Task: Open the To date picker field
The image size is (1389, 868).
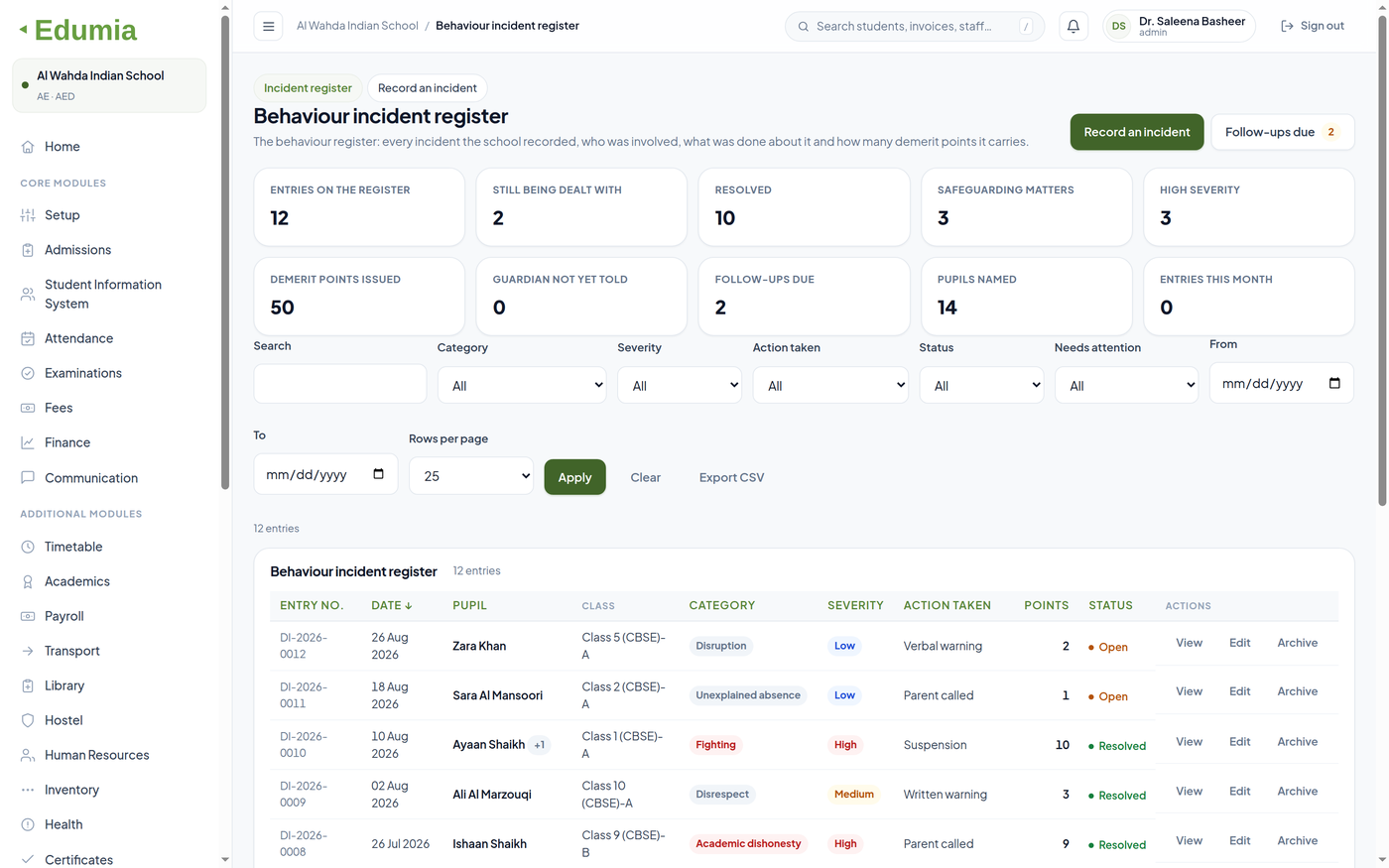Action: [x=325, y=474]
